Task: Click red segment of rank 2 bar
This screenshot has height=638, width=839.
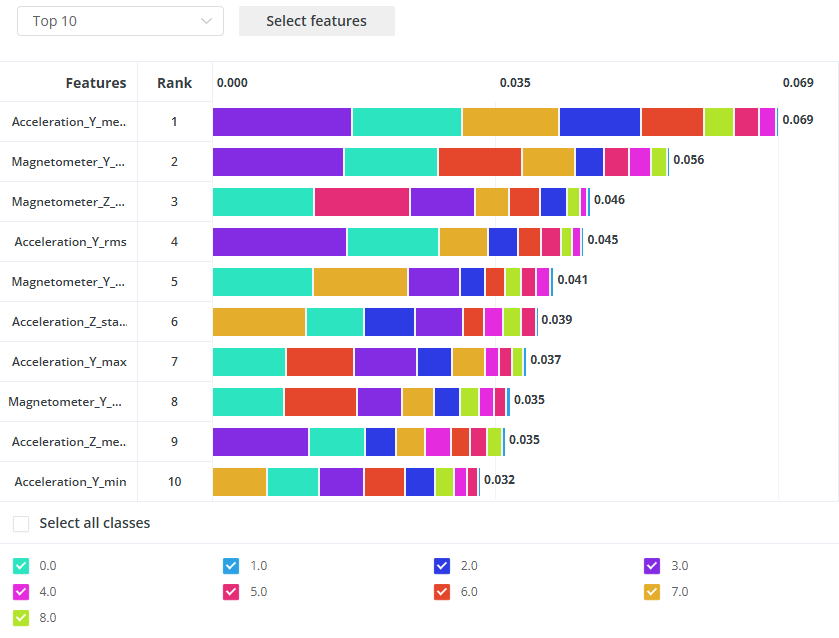Action: pyautogui.click(x=479, y=162)
